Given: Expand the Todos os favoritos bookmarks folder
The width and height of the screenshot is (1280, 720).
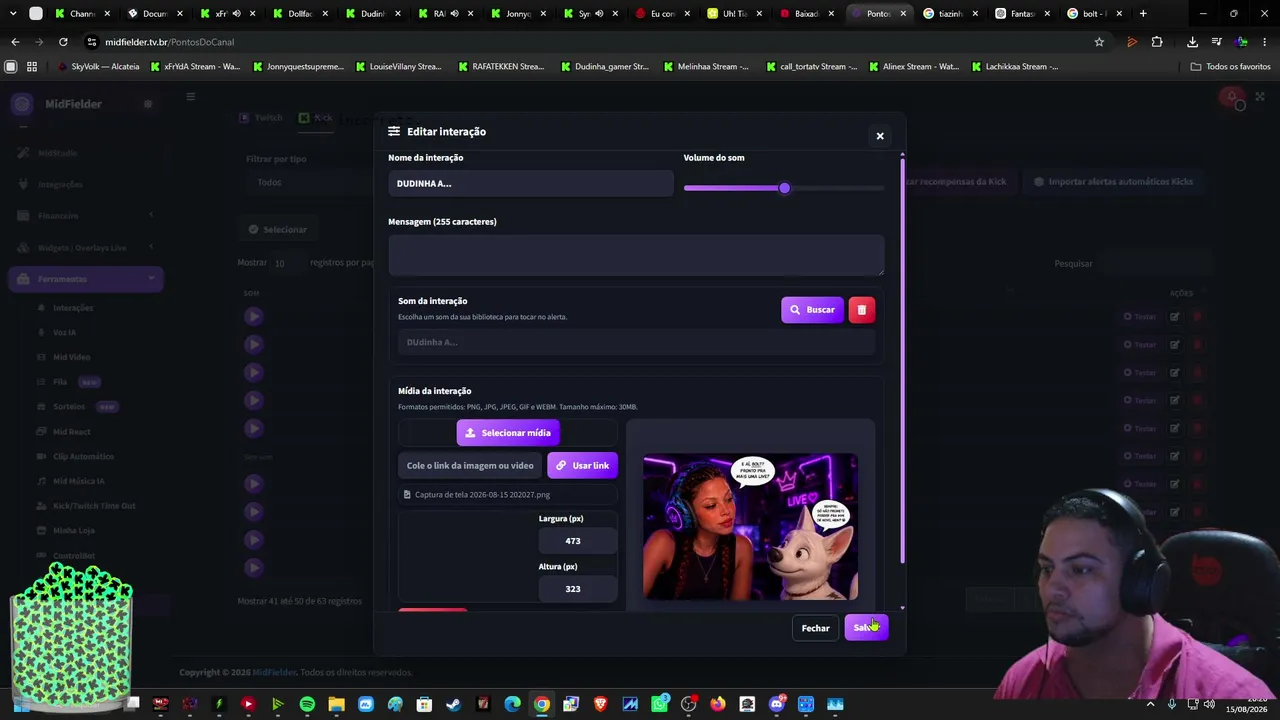Looking at the screenshot, I should 1230,67.
